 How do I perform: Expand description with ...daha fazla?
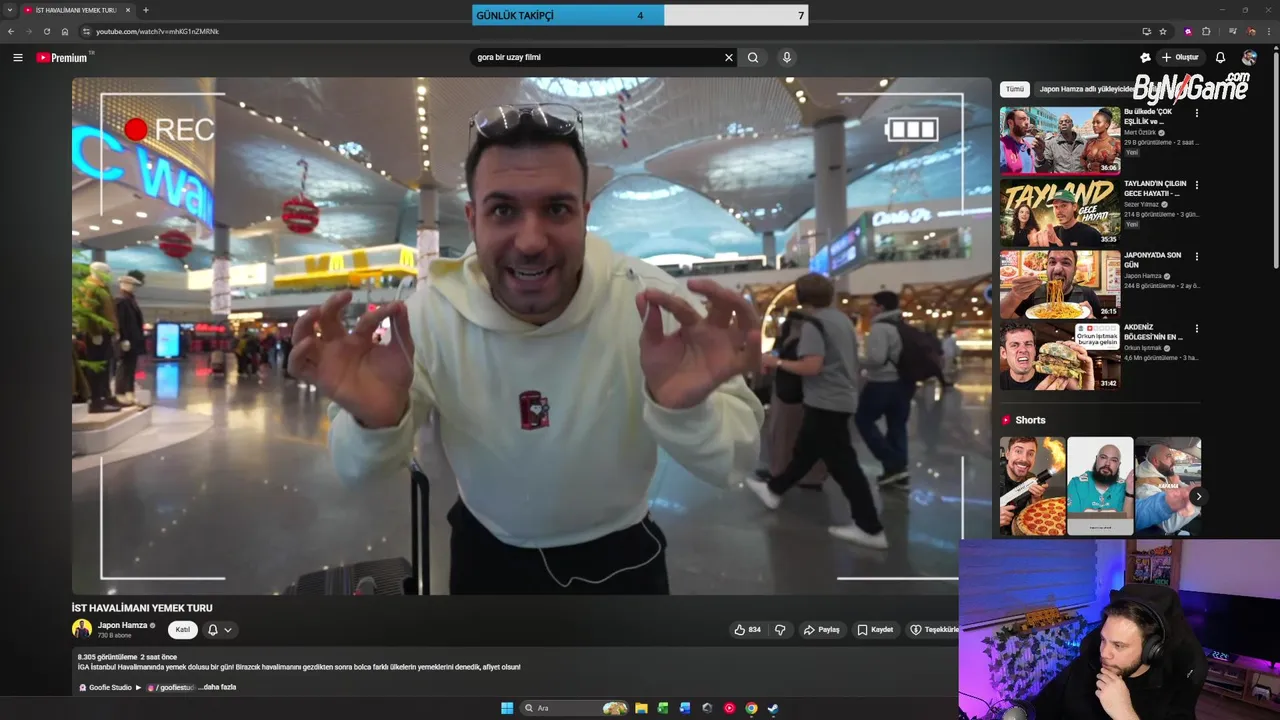point(217,687)
